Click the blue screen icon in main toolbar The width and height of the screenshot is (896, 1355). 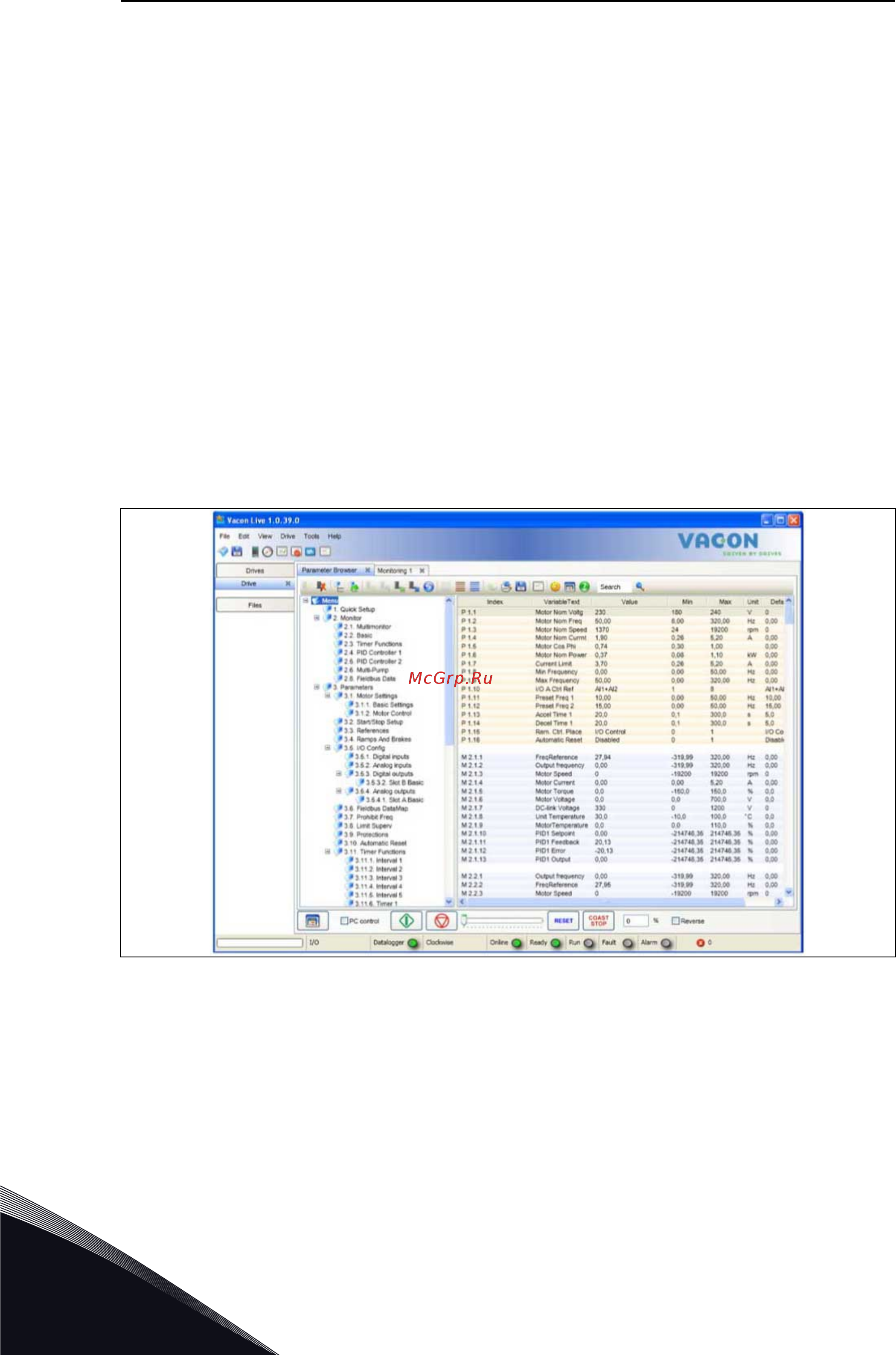310,551
